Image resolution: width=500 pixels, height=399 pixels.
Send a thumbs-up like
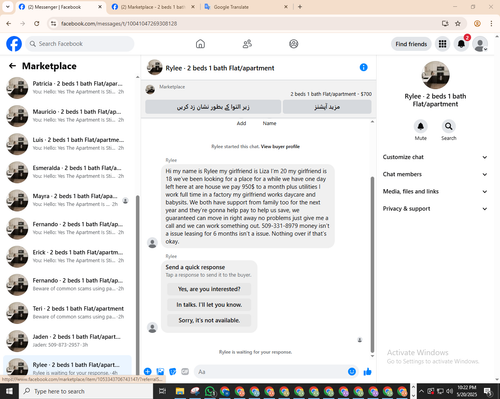(367, 371)
